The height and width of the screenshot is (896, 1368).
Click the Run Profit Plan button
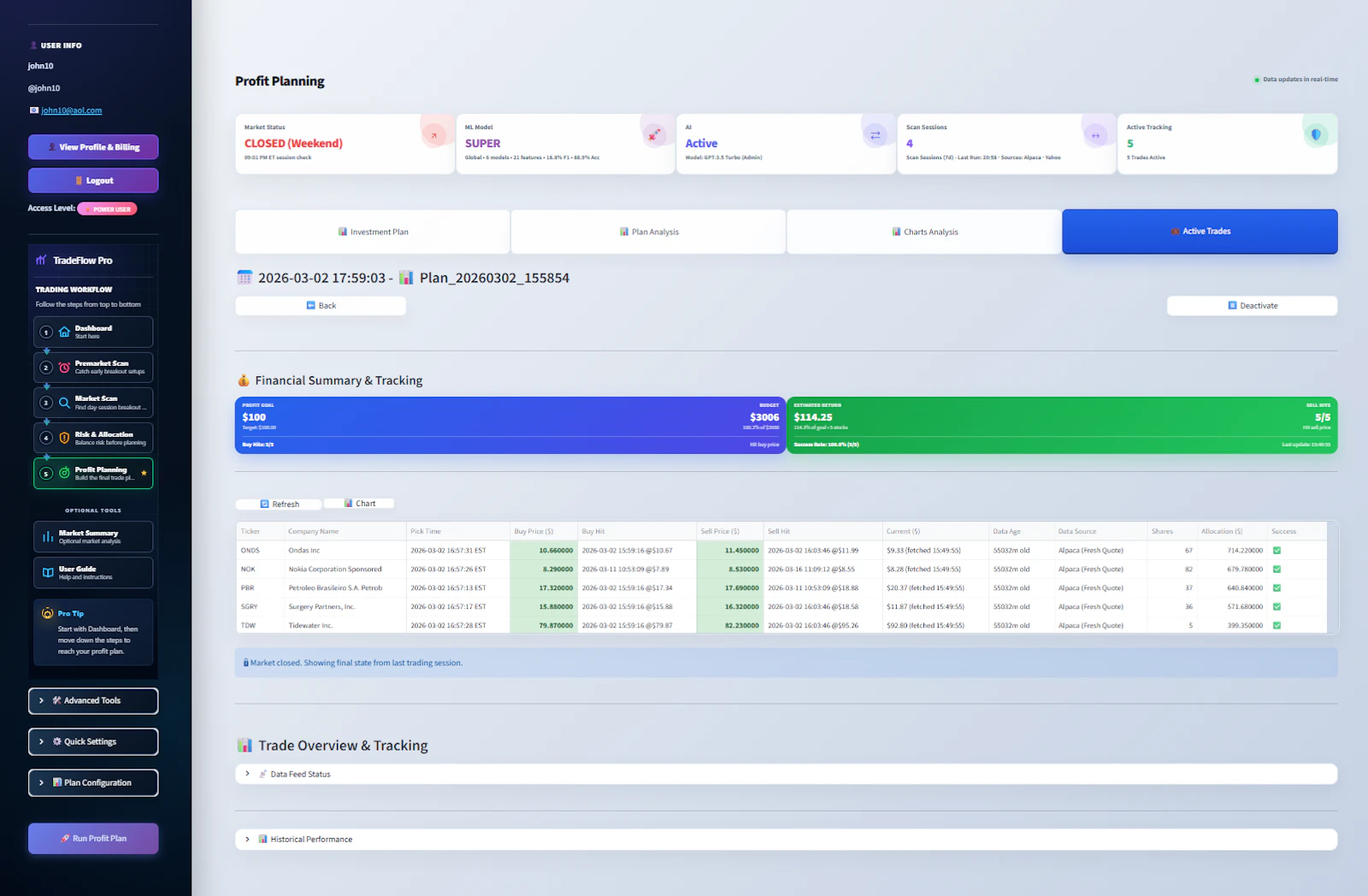[x=93, y=839]
